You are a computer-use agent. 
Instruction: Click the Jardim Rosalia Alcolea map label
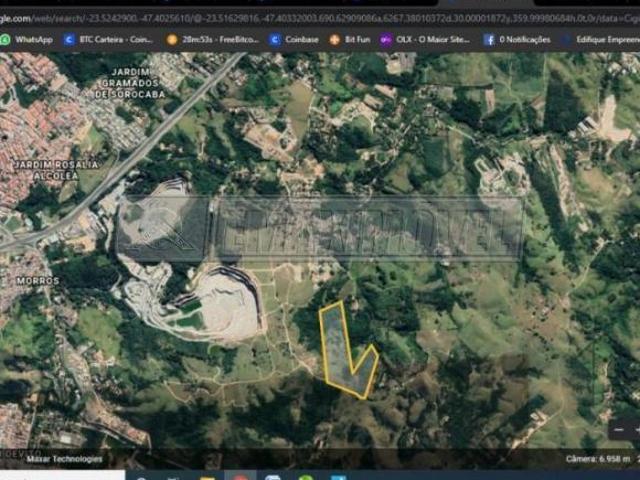pyautogui.click(x=42, y=169)
